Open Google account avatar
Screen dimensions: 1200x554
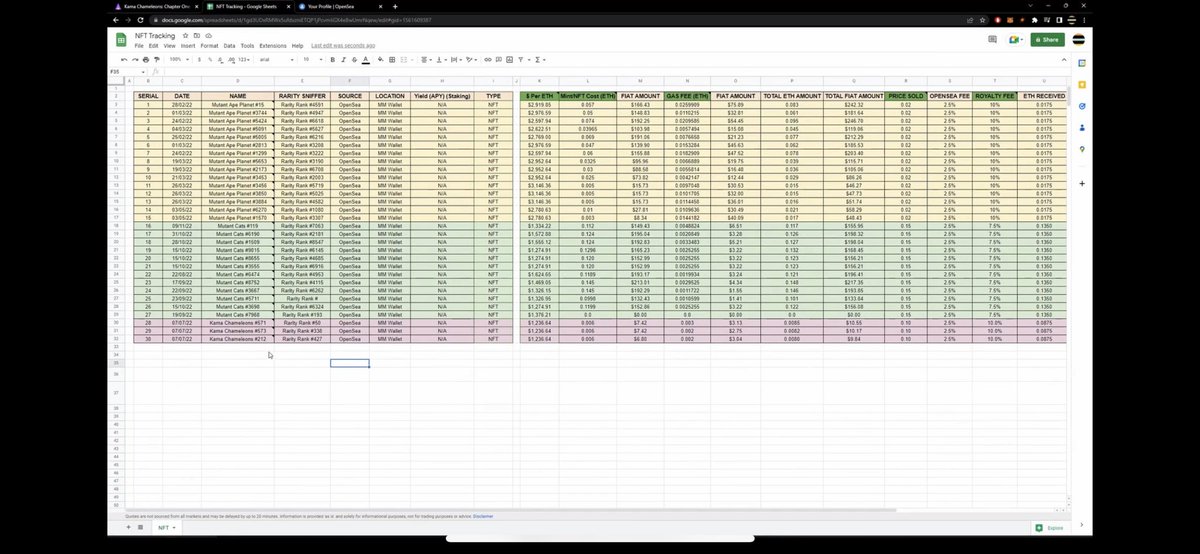pos(1079,40)
